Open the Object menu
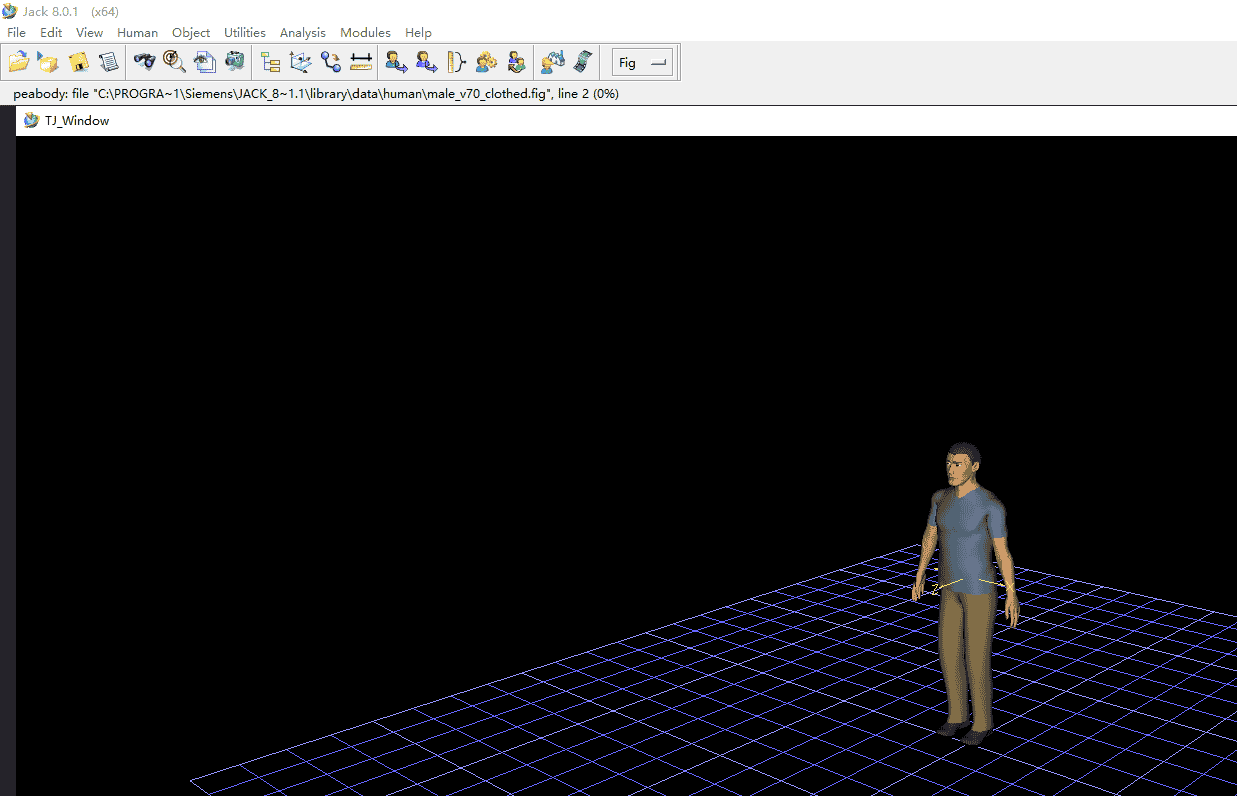 (x=191, y=32)
